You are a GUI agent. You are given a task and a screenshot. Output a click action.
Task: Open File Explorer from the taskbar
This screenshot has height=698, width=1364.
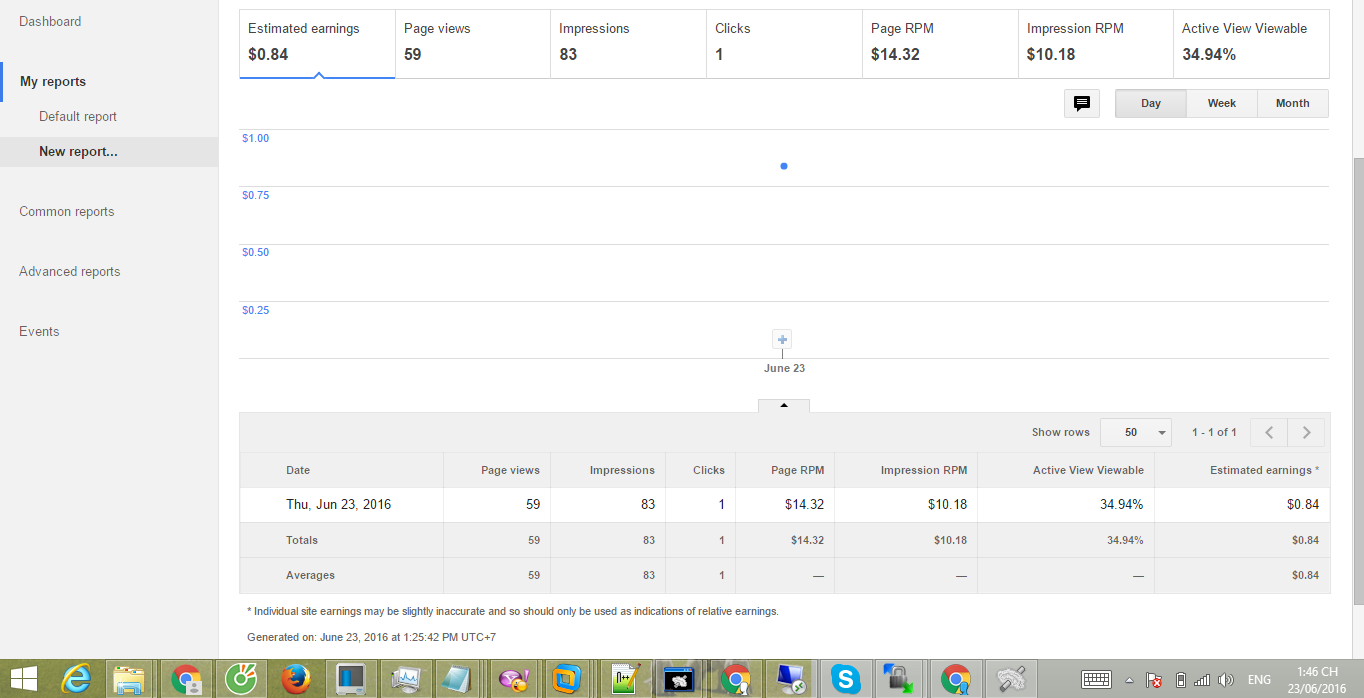point(129,680)
